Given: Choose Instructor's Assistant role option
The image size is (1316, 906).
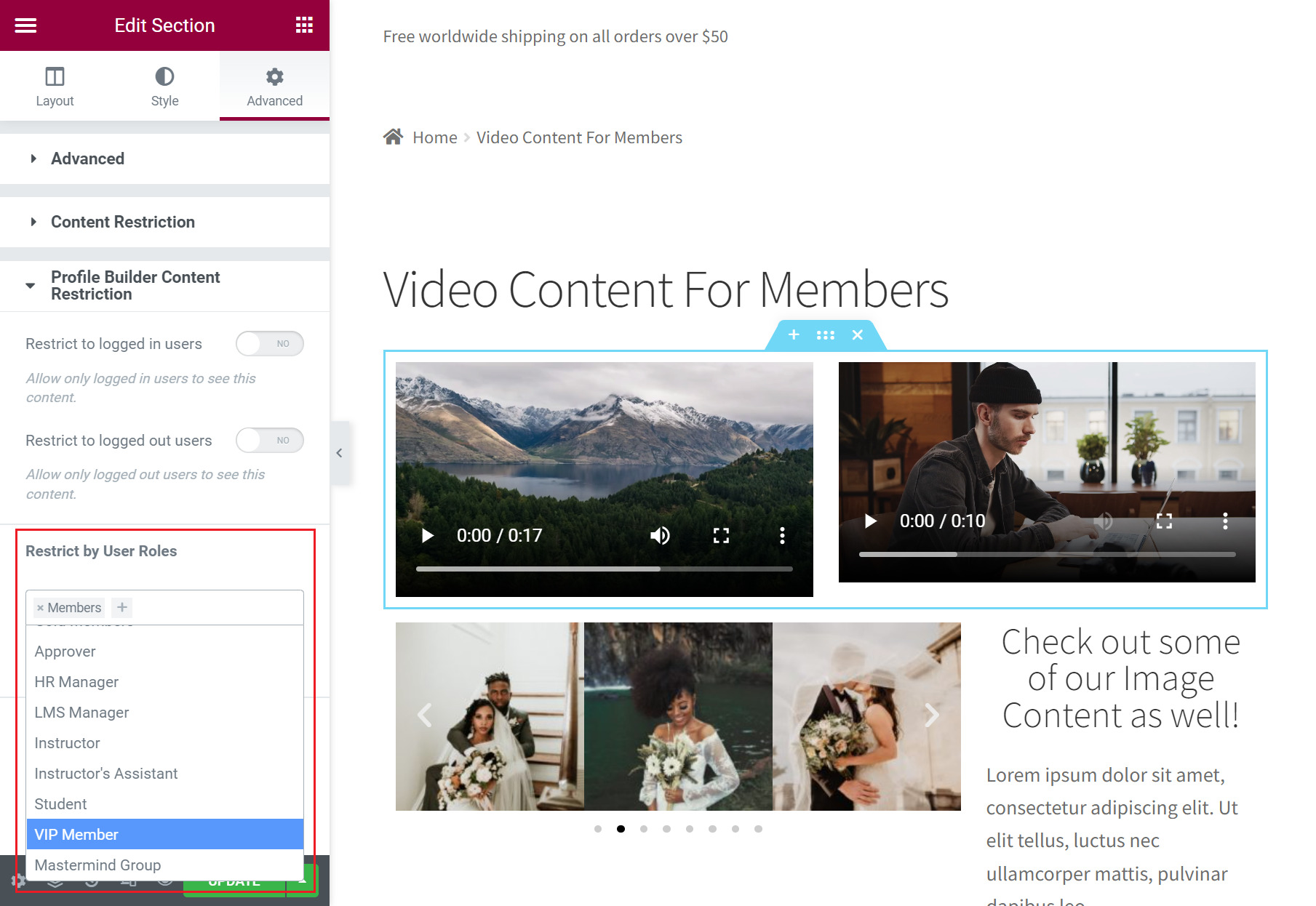Looking at the screenshot, I should tap(165, 774).
